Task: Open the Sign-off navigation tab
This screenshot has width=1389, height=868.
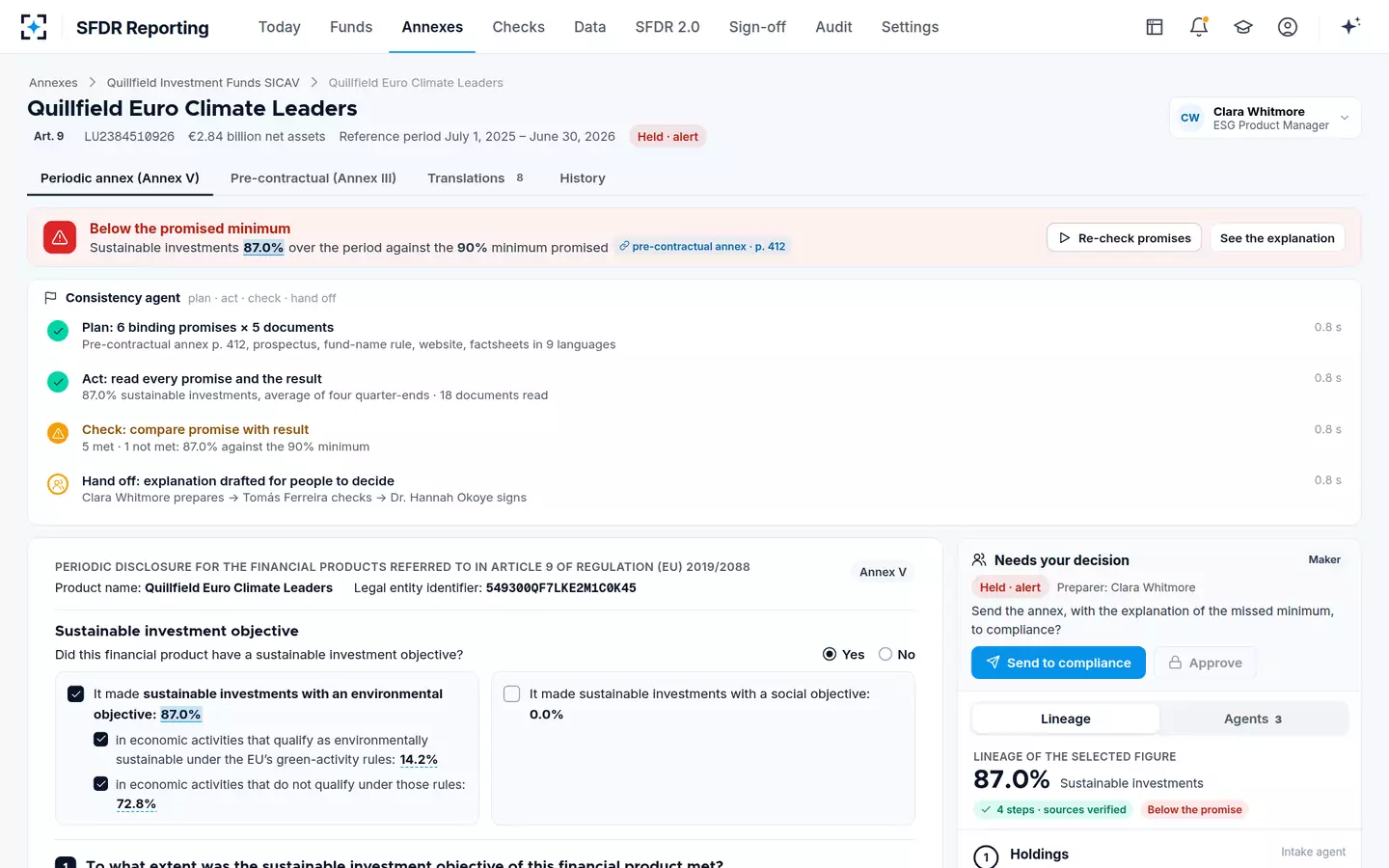Action: pyautogui.click(x=757, y=27)
